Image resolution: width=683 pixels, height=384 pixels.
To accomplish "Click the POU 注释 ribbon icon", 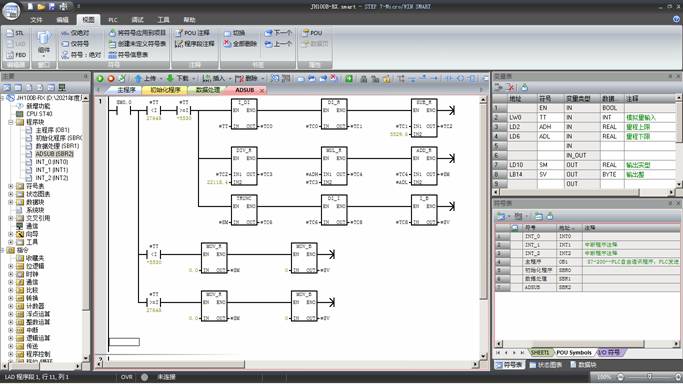I will click(192, 33).
